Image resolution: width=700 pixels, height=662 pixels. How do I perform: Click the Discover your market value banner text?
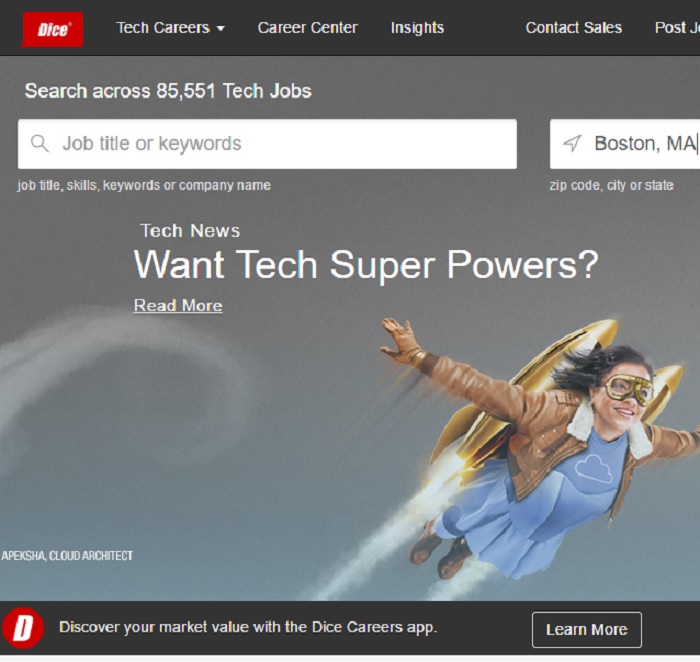[248, 628]
